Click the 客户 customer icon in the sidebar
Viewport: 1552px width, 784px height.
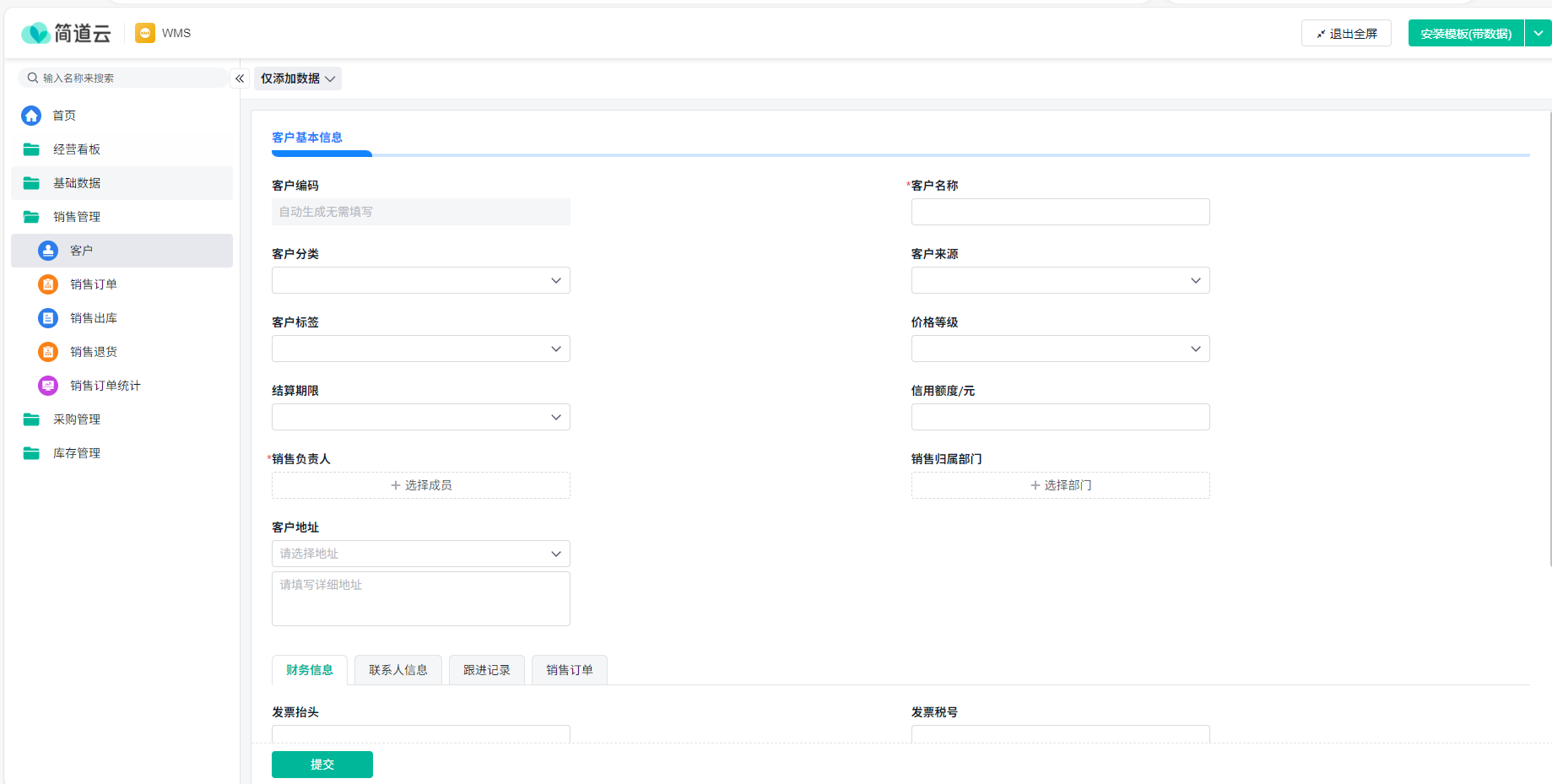48,251
